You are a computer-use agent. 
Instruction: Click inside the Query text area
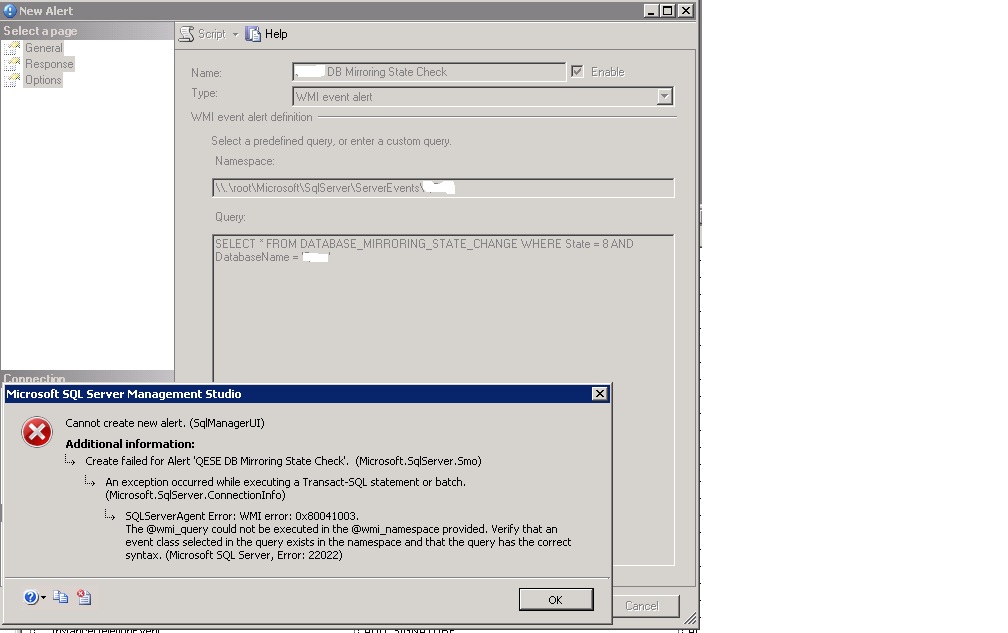(x=443, y=308)
